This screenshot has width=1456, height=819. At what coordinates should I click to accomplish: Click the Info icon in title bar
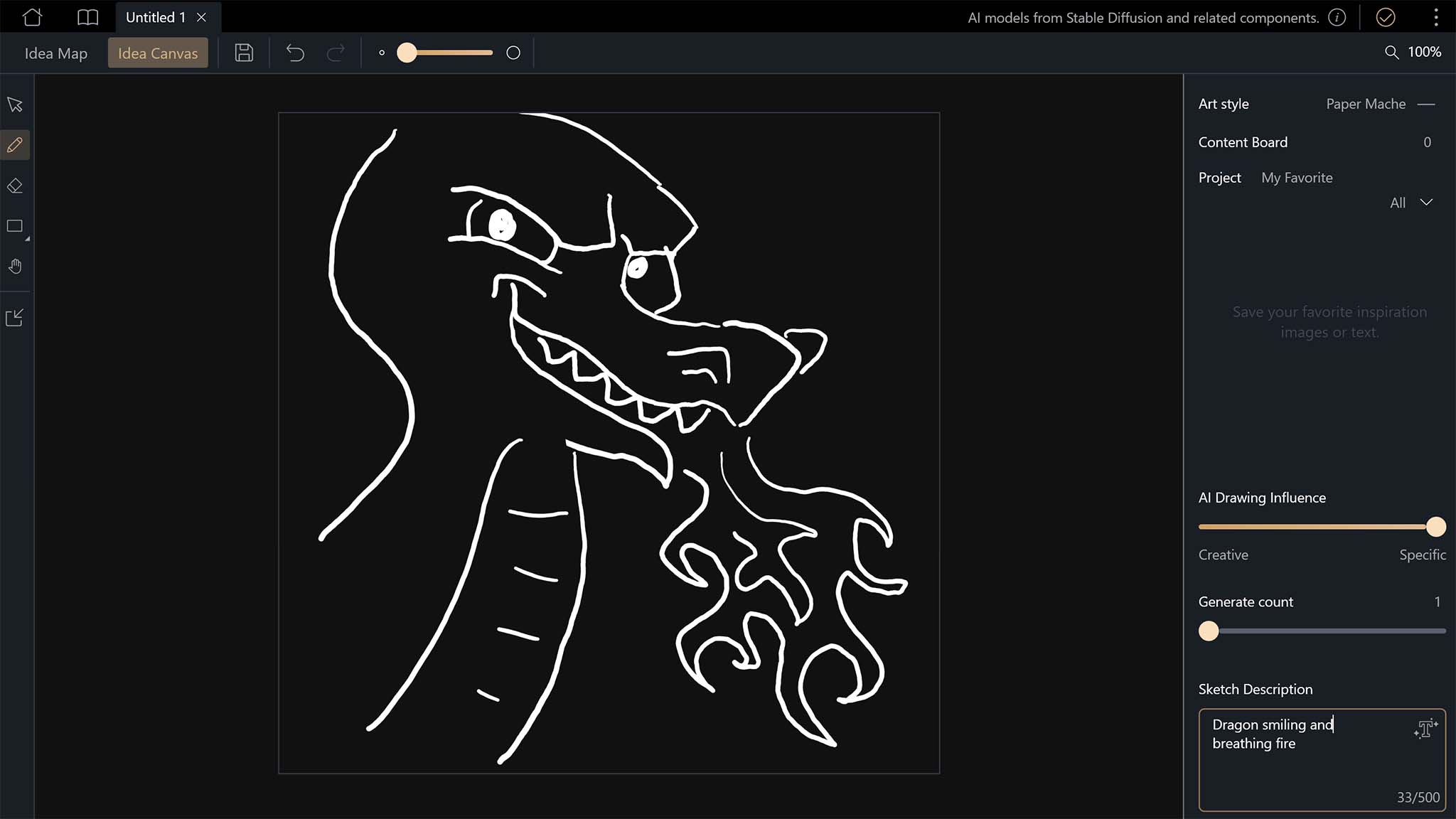click(x=1339, y=17)
